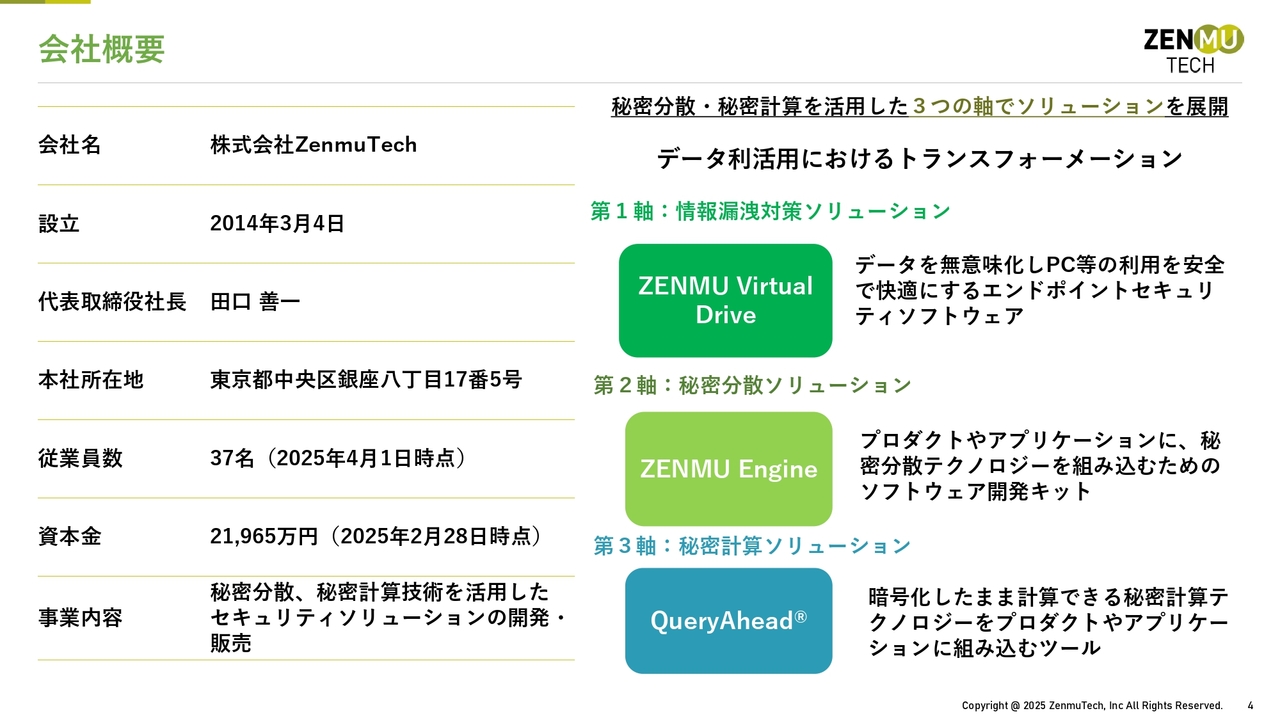This screenshot has width=1280, height=720.
Task: Click the underlined ３つの軸でソリューション heading
Action: (1039, 107)
